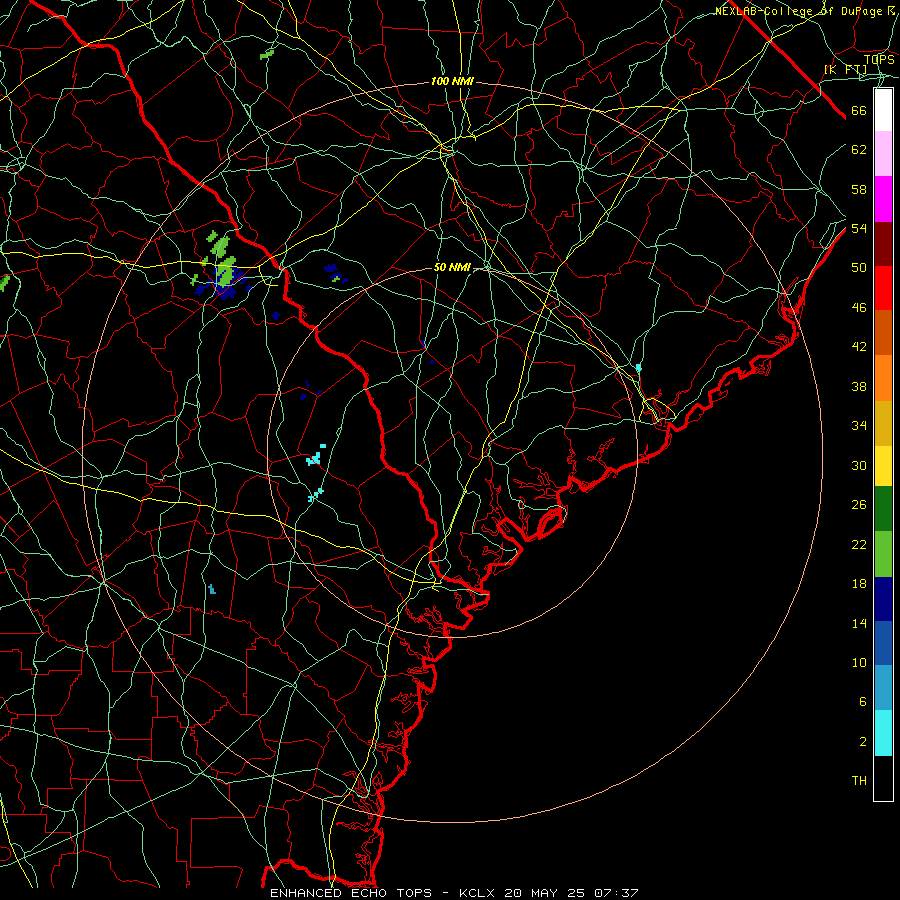Image resolution: width=900 pixels, height=900 pixels.
Task: Click the magenta 58 kft legend swatch
Action: tap(883, 199)
